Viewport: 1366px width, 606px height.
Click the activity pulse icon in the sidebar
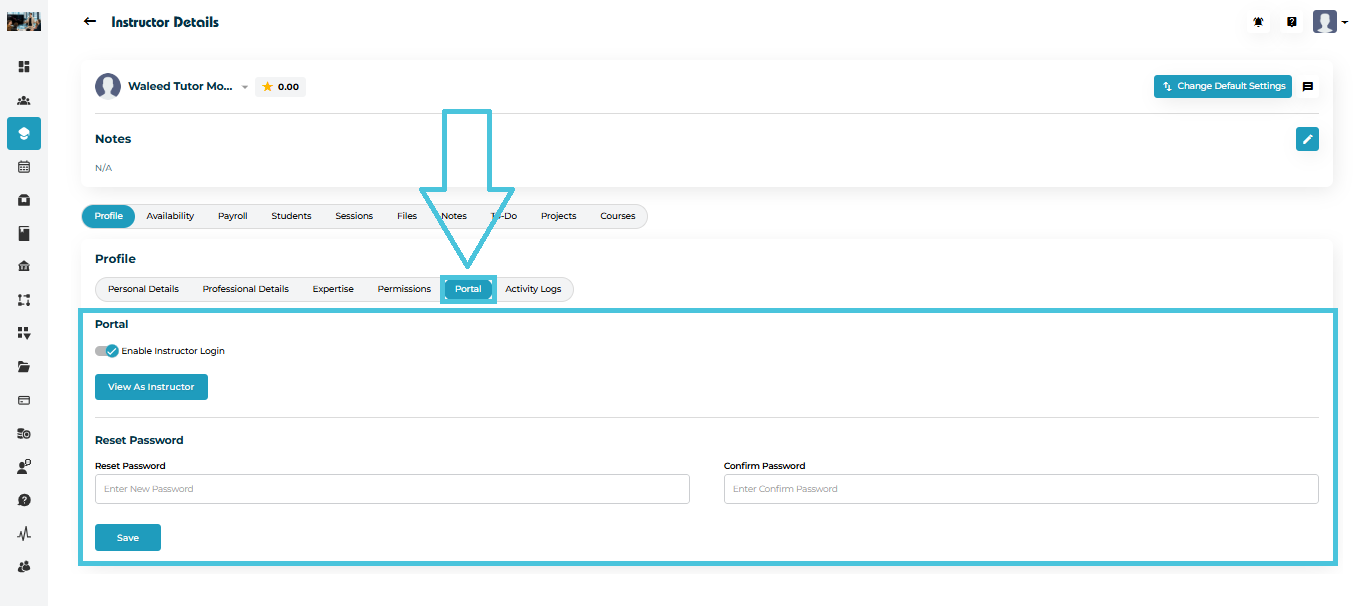point(24,534)
